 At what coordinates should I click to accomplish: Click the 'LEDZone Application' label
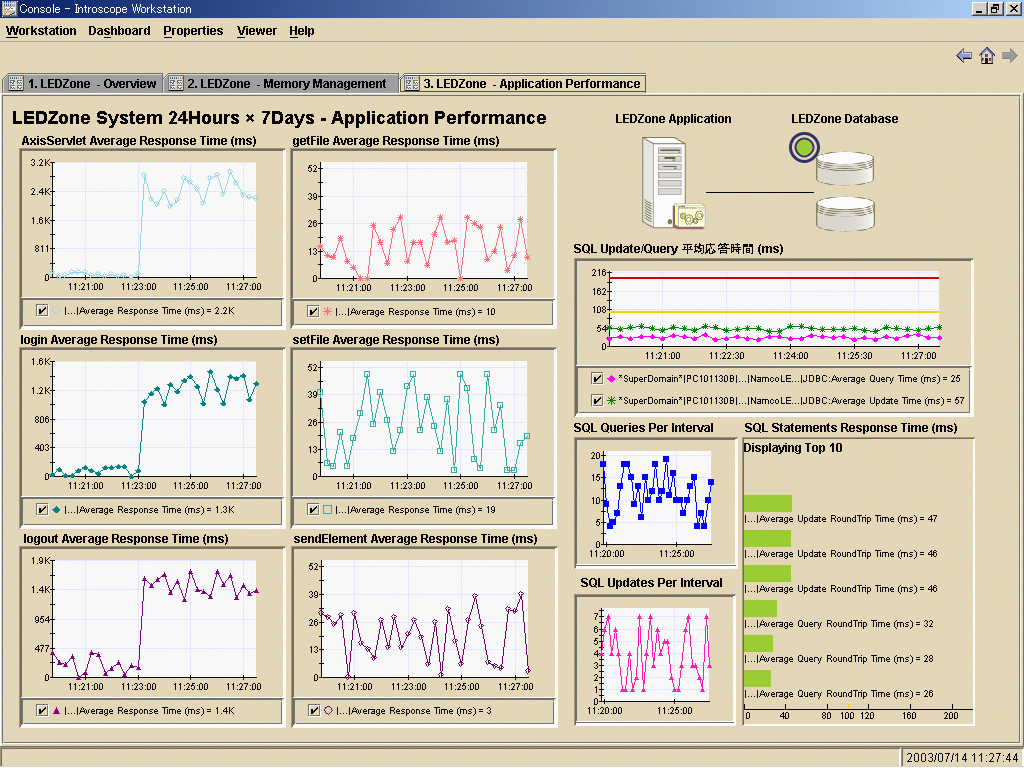[673, 119]
